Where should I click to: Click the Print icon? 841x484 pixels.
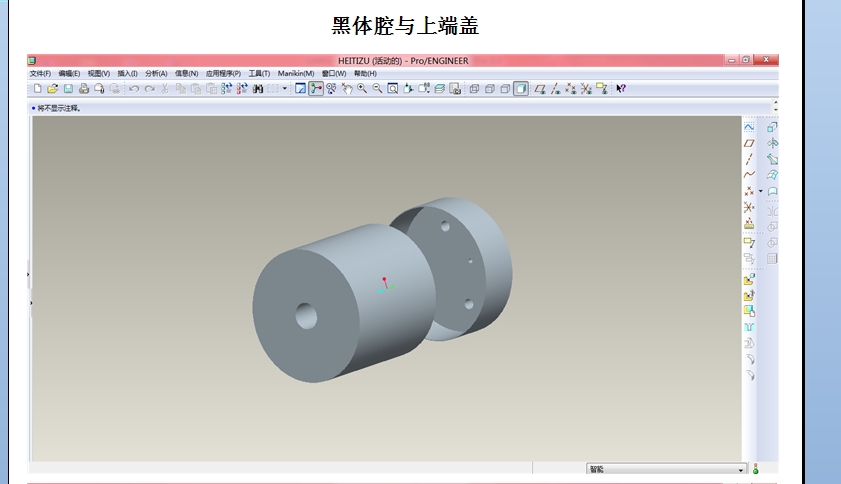click(84, 89)
